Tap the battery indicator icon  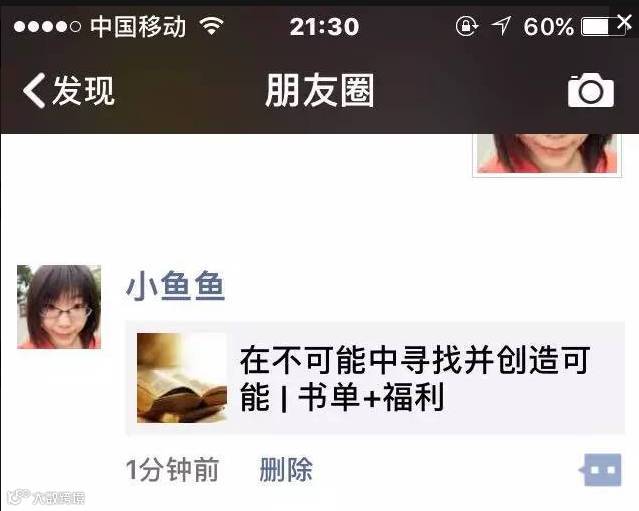tap(604, 27)
